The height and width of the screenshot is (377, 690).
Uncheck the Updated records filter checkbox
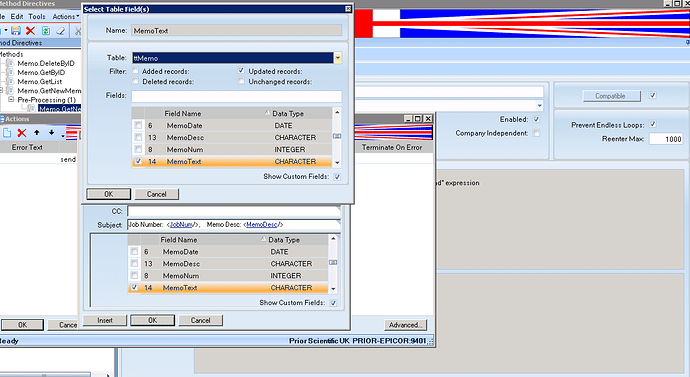click(241, 70)
